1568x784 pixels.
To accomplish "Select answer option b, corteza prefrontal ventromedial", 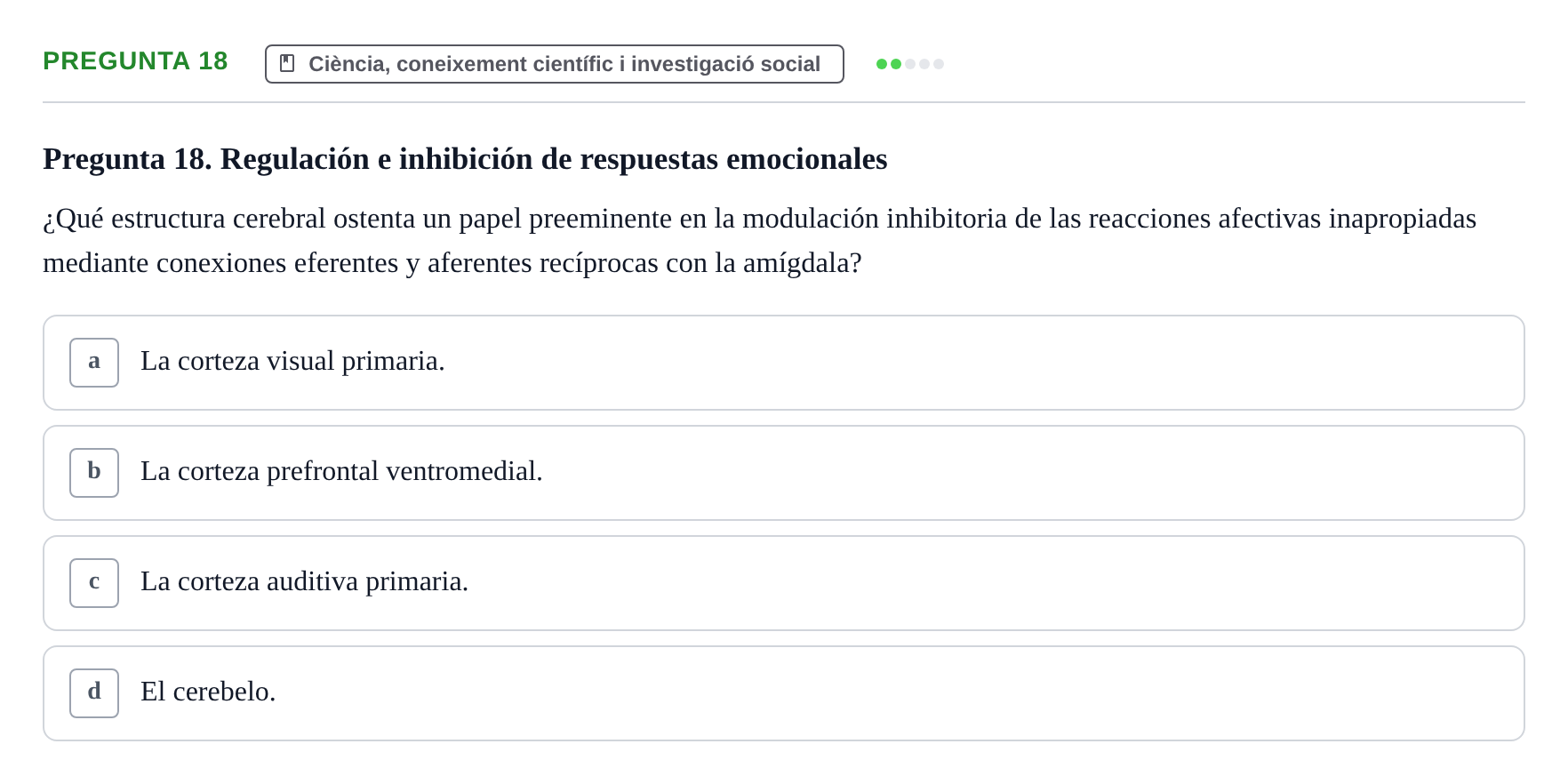I will point(783,473).
